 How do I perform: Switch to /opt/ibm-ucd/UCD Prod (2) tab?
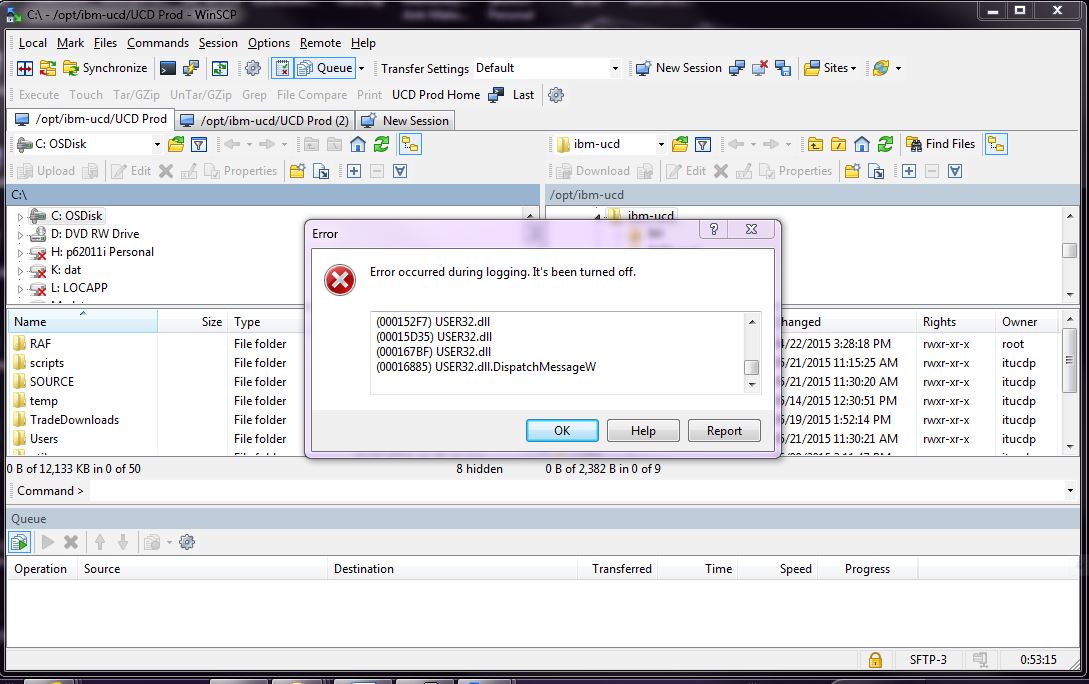[x=264, y=120]
